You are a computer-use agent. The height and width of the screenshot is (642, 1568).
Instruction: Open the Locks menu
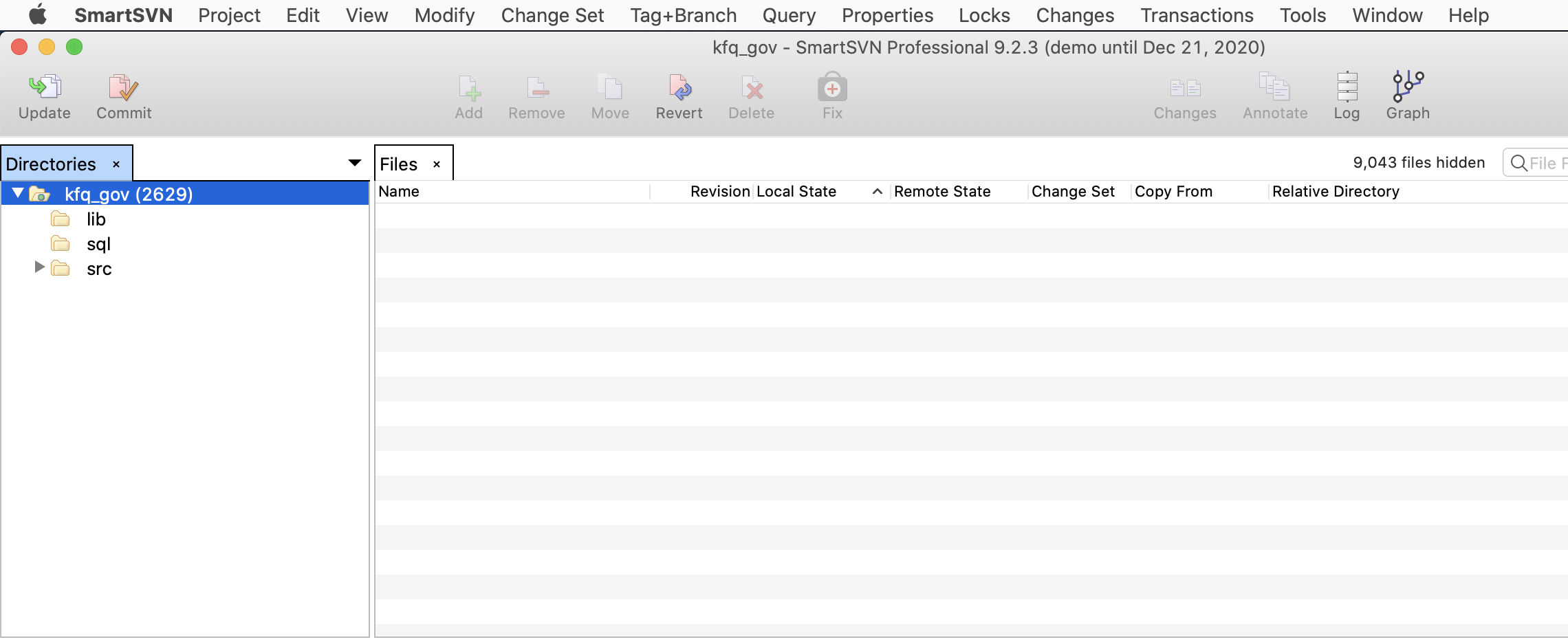coord(984,15)
